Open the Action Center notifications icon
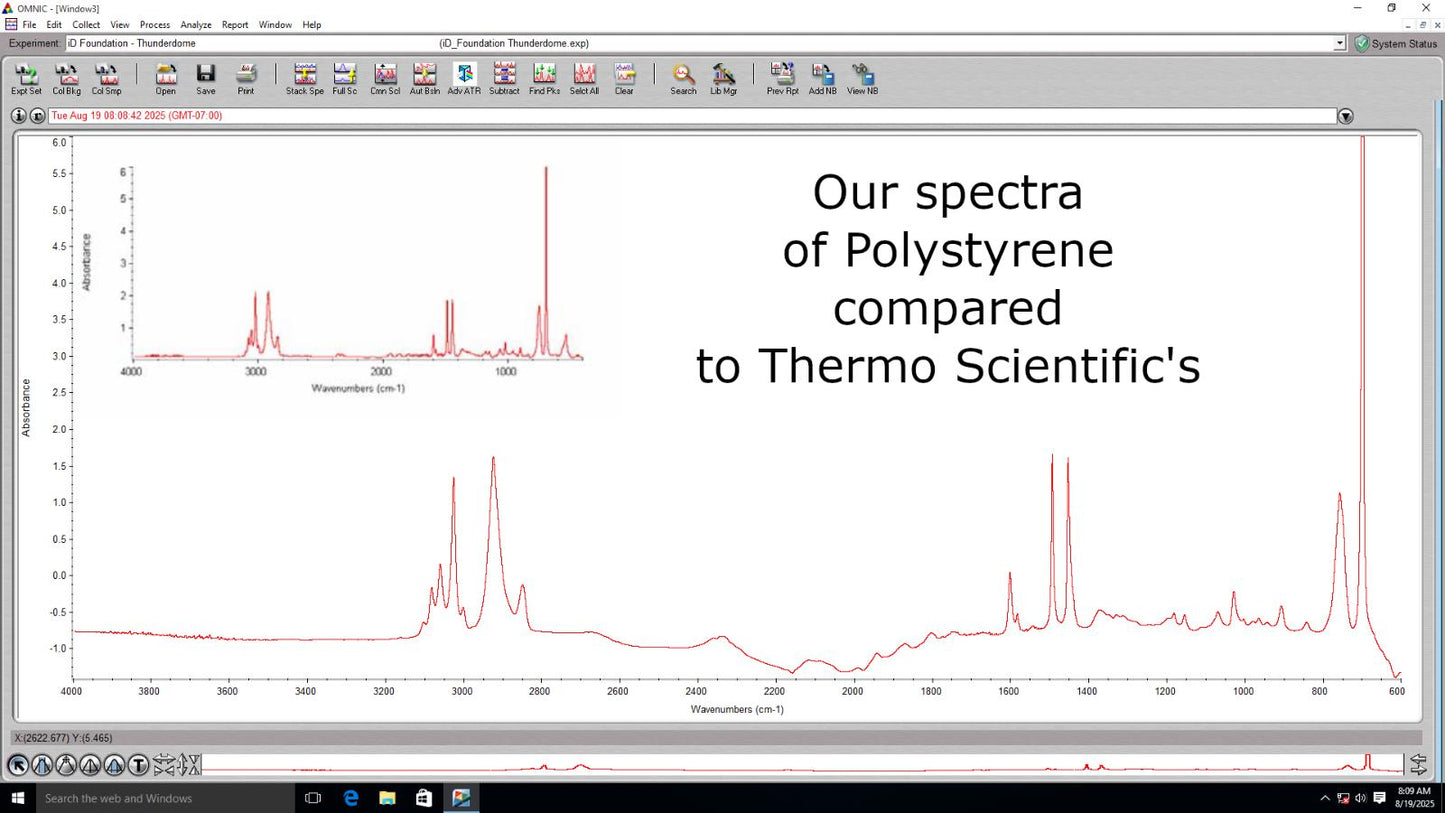The width and height of the screenshot is (1445, 813). click(1380, 798)
